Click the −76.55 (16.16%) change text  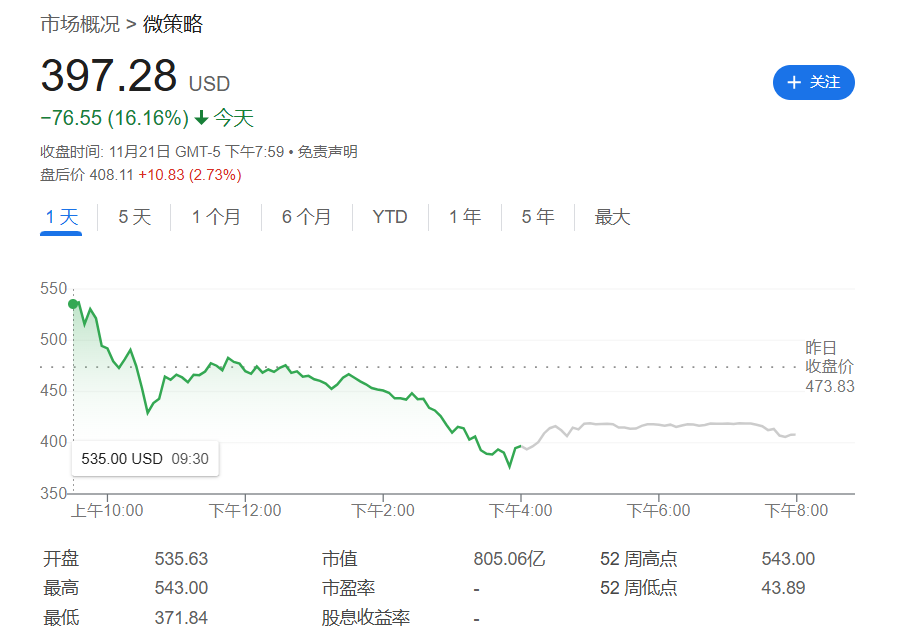(114, 118)
